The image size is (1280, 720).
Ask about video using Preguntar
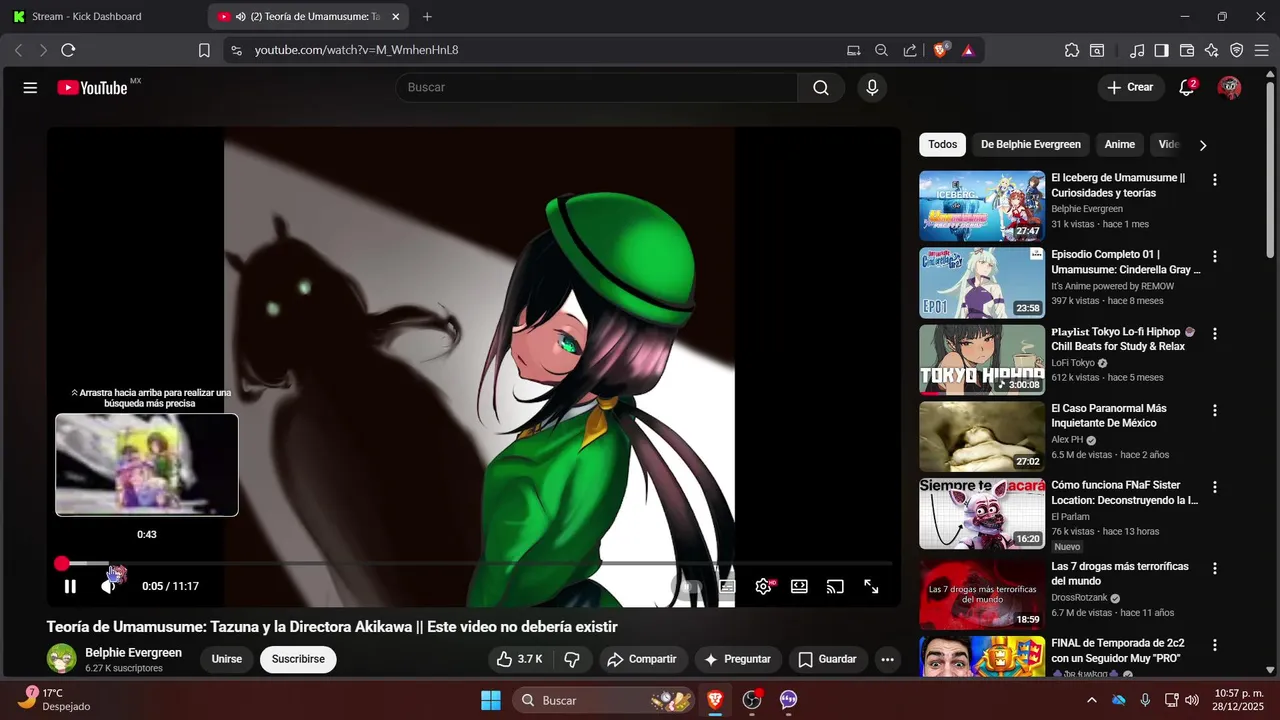737,659
